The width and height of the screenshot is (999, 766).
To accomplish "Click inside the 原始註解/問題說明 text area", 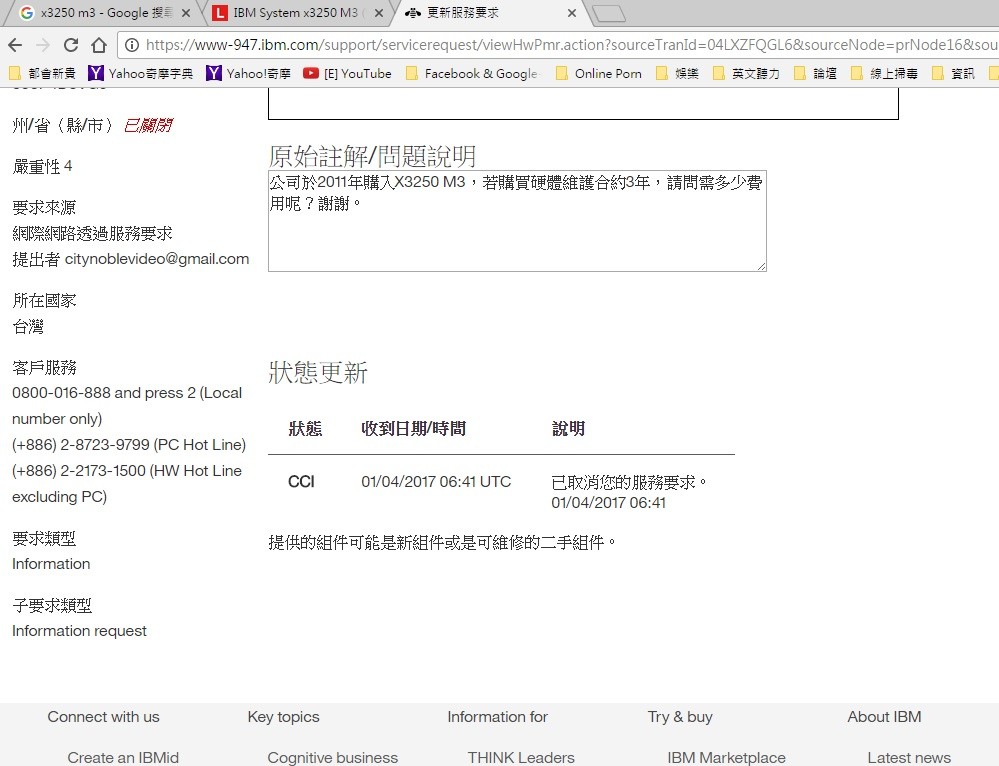I will (x=517, y=221).
